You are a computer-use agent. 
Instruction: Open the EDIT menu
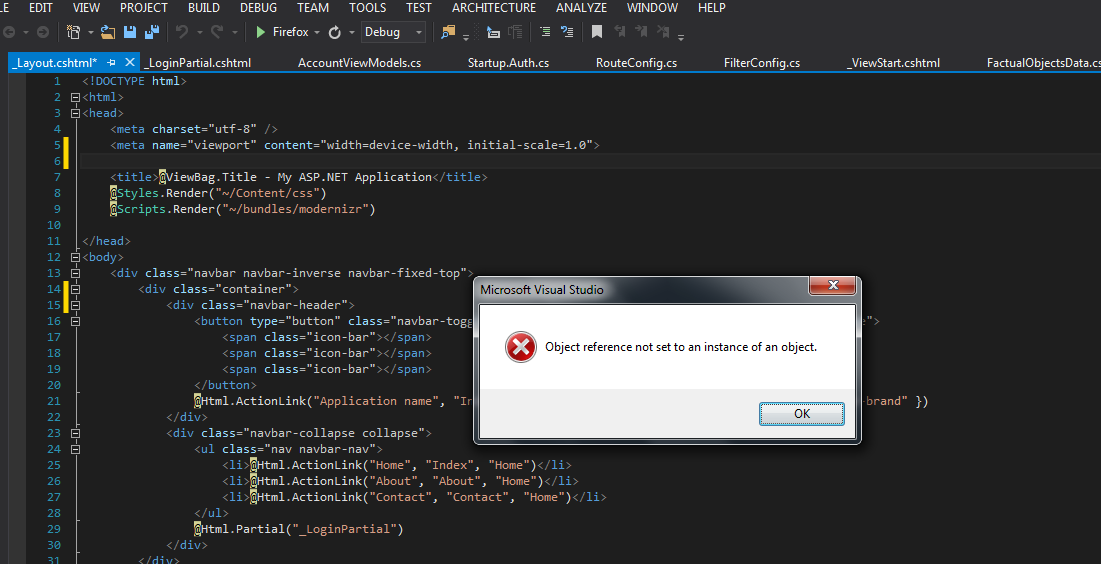click(41, 8)
